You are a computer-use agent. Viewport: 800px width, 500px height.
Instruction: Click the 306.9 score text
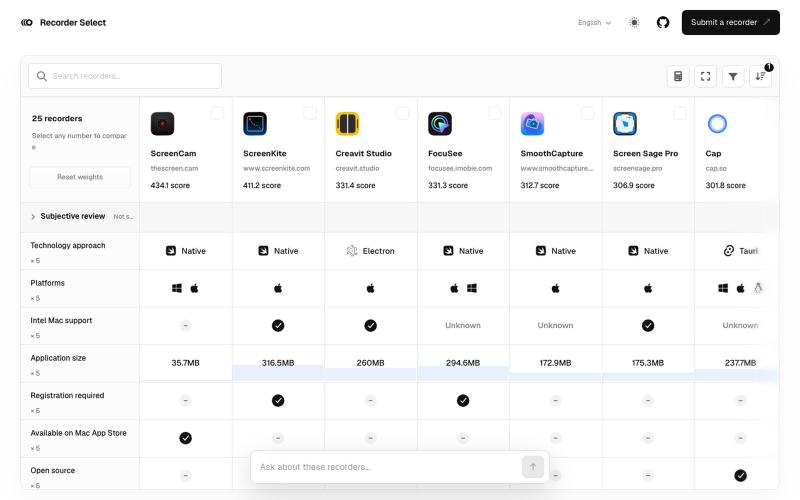pos(634,186)
